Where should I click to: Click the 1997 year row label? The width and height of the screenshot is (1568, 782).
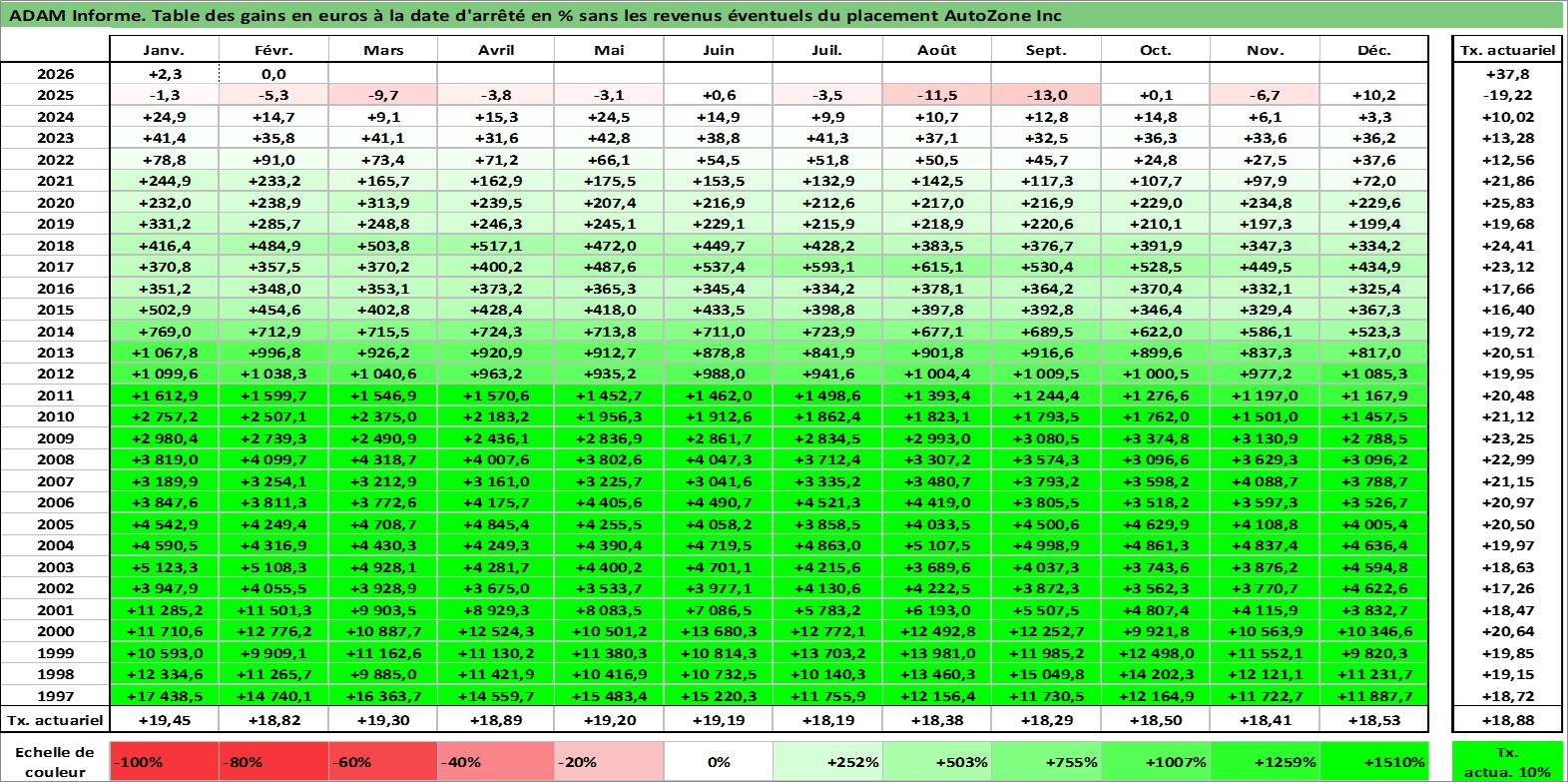coord(55,696)
